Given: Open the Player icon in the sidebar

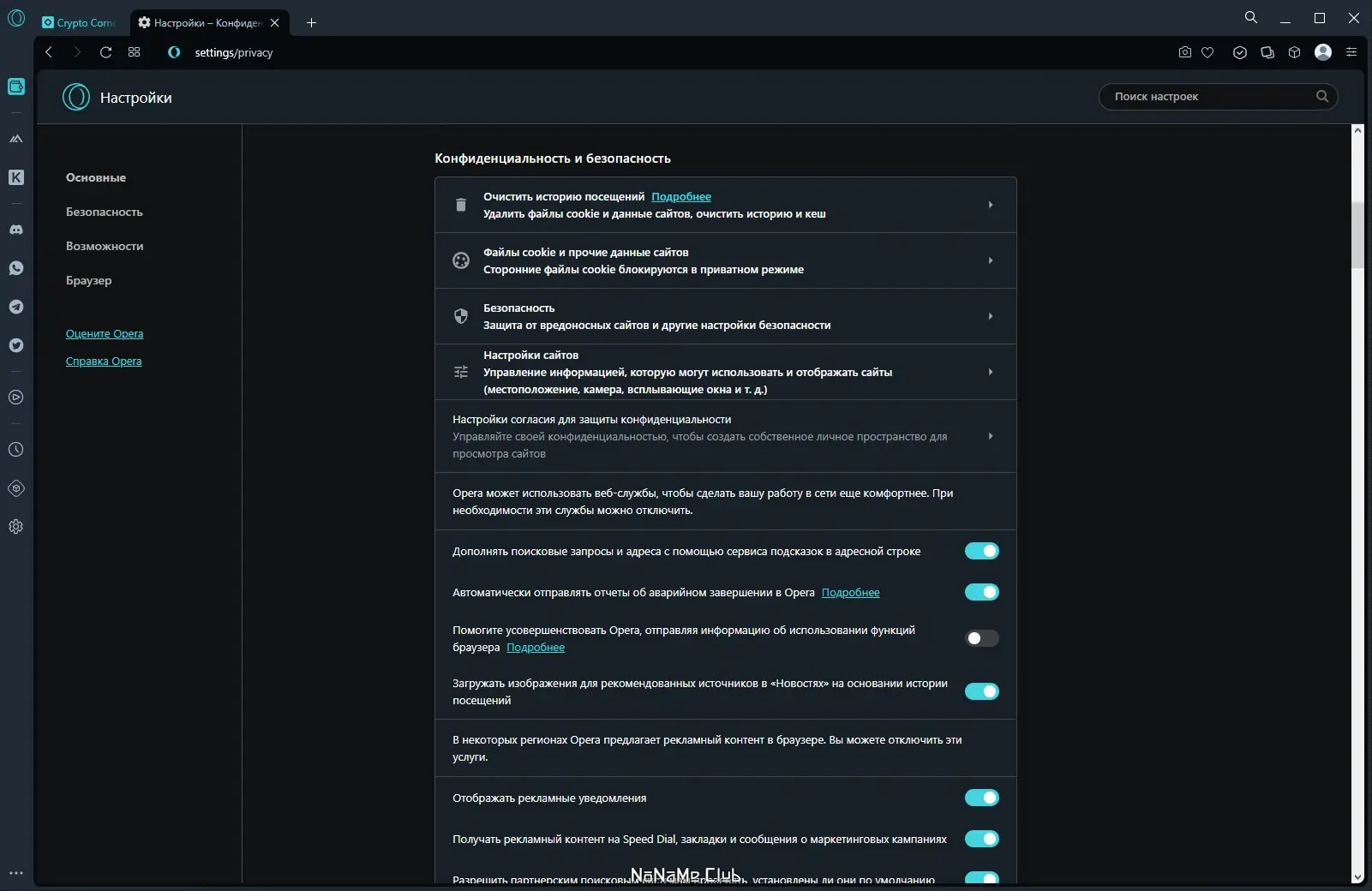Looking at the screenshot, I should [16, 398].
